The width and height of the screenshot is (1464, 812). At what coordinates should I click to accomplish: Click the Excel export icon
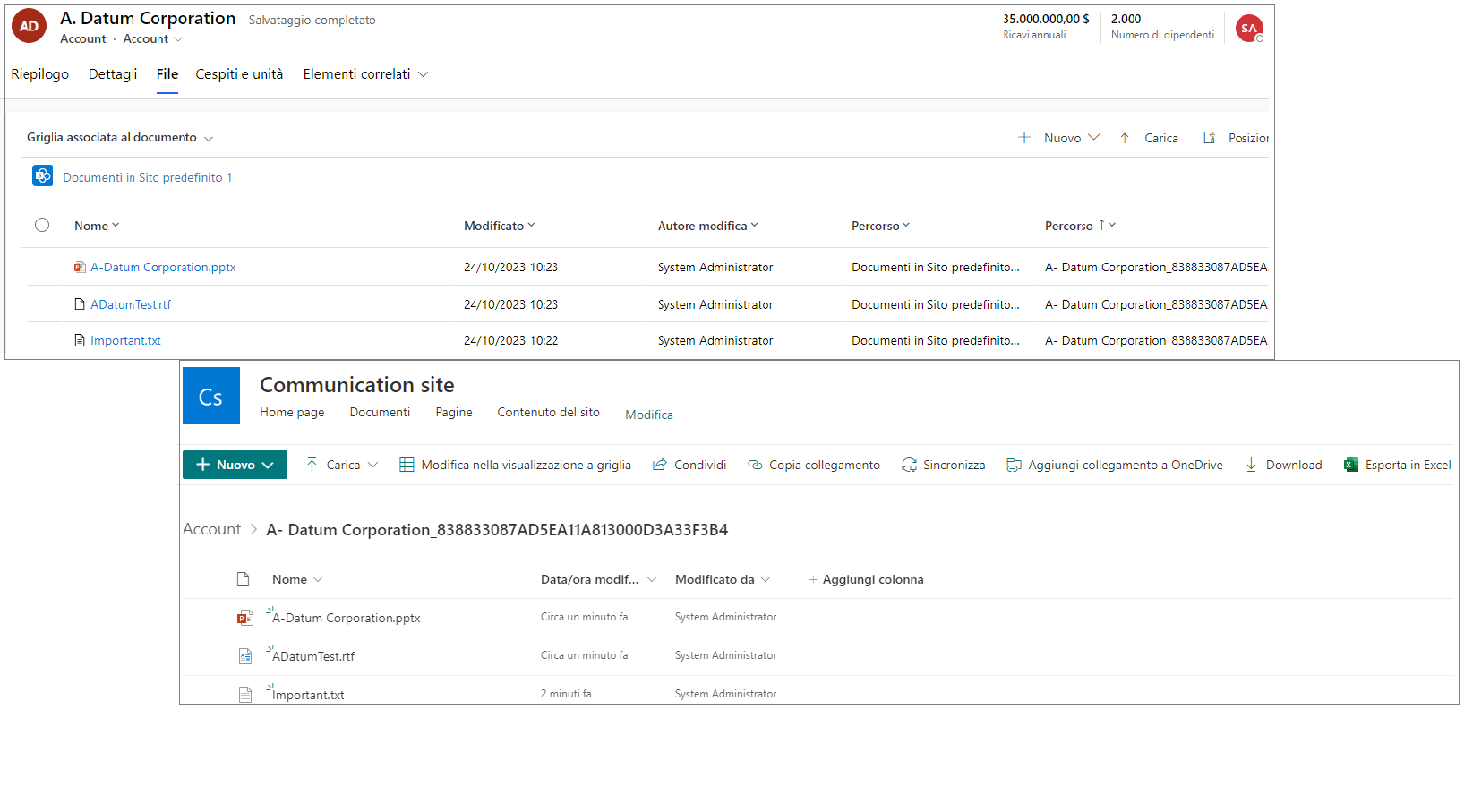point(1351,465)
